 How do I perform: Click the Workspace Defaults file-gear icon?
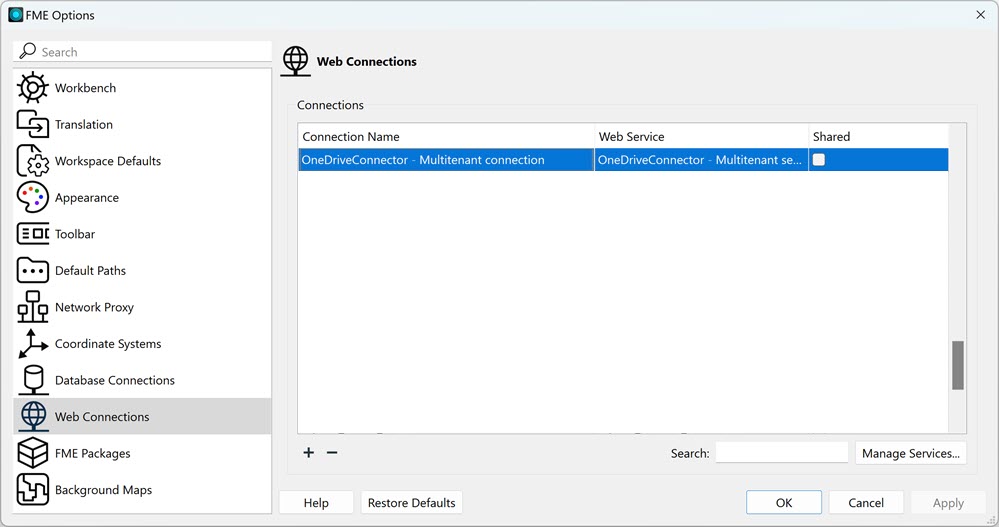[x=32, y=161]
